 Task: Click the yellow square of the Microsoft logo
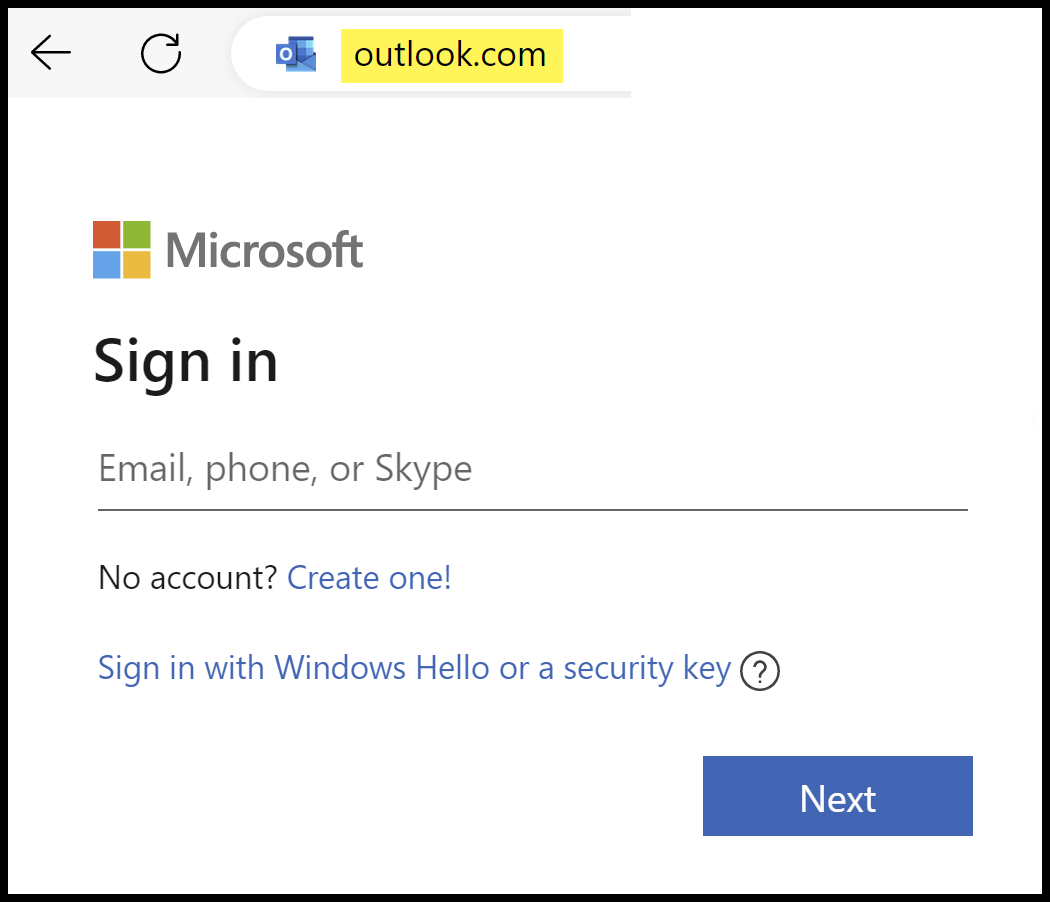click(x=135, y=263)
